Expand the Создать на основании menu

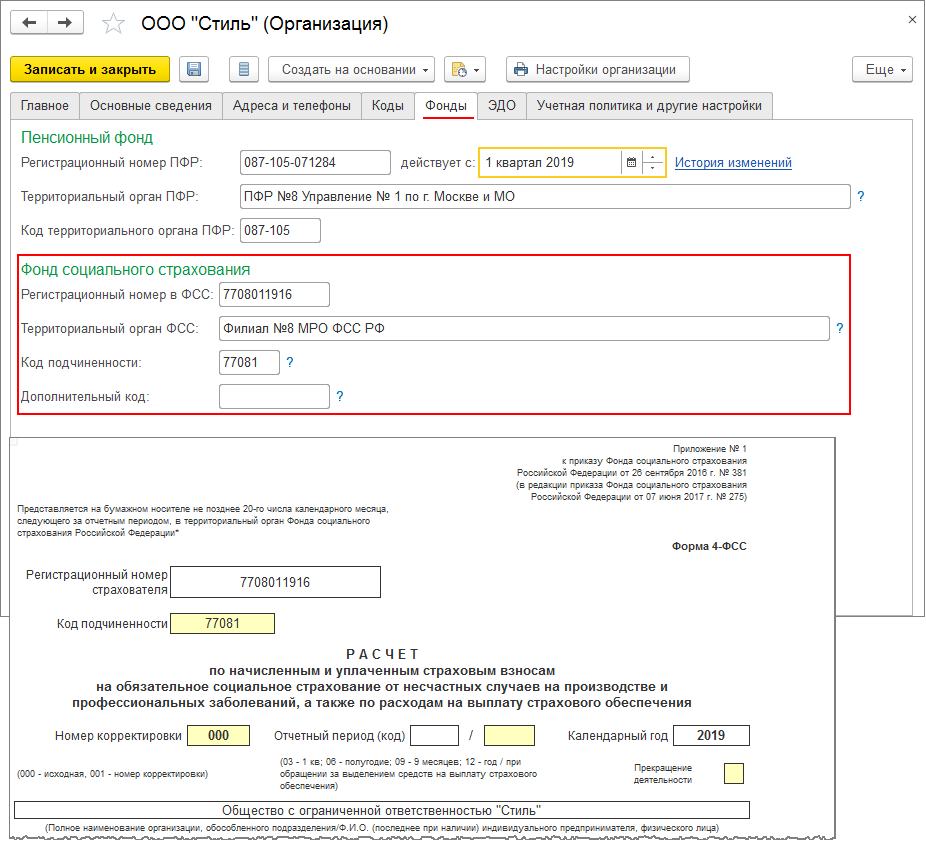(351, 69)
